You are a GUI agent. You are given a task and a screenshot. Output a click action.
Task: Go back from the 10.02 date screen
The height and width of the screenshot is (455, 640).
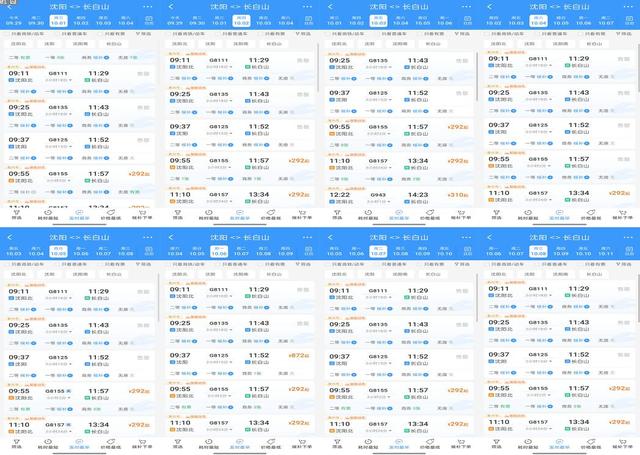click(x=171, y=7)
